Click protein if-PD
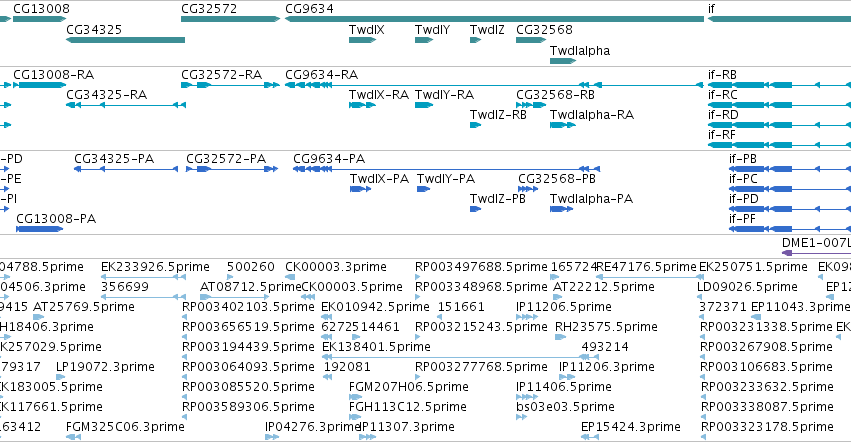 [744, 199]
